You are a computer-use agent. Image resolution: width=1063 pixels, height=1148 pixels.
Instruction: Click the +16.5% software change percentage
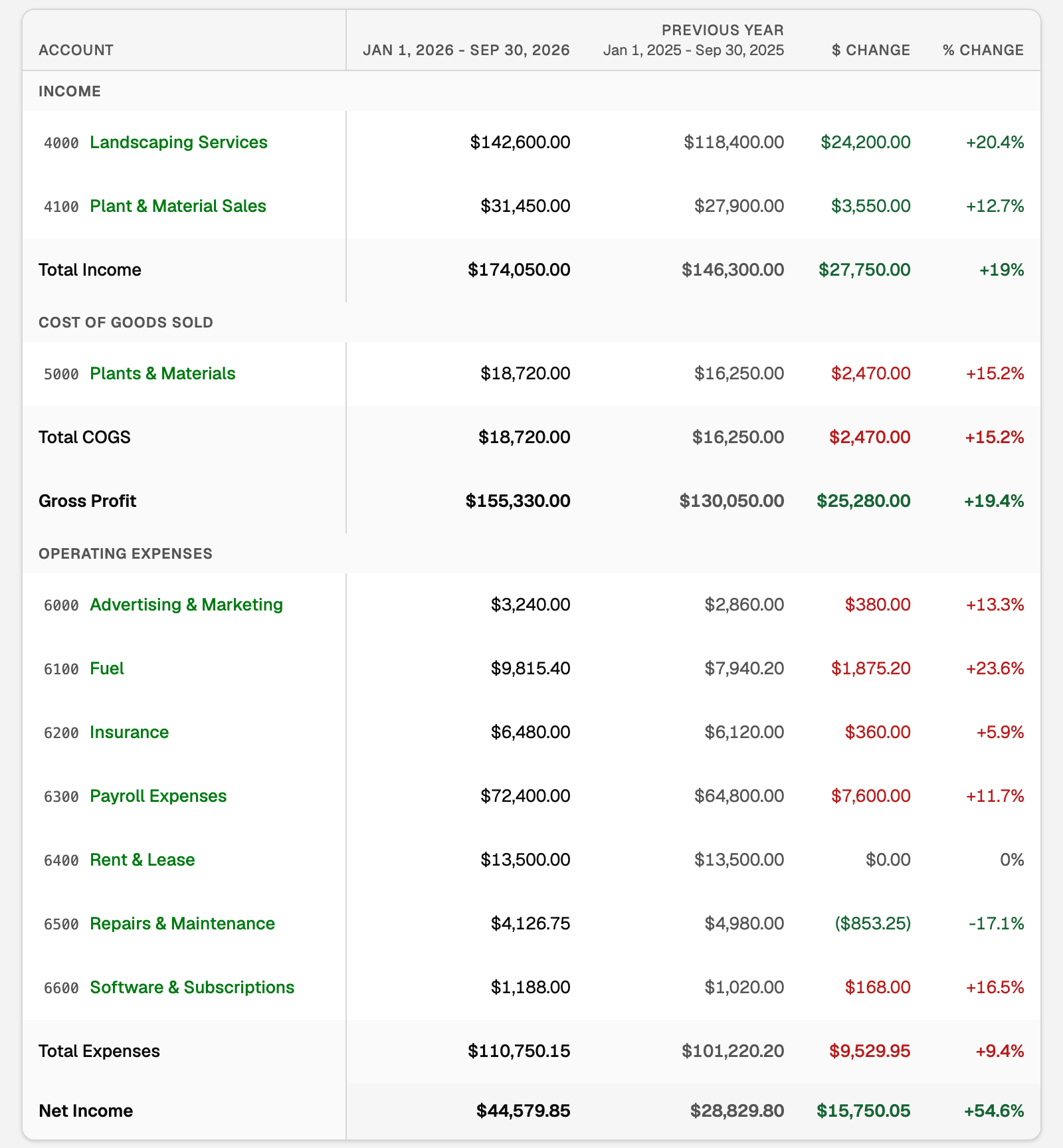[x=995, y=987]
